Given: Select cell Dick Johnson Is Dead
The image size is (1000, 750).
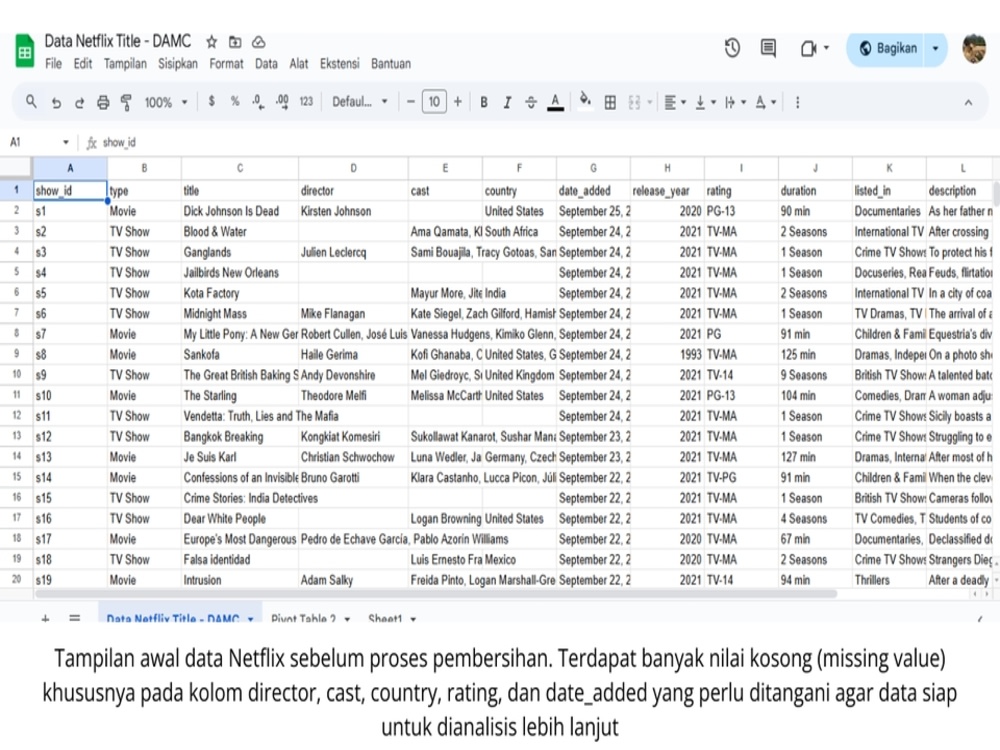Looking at the screenshot, I should point(240,211).
